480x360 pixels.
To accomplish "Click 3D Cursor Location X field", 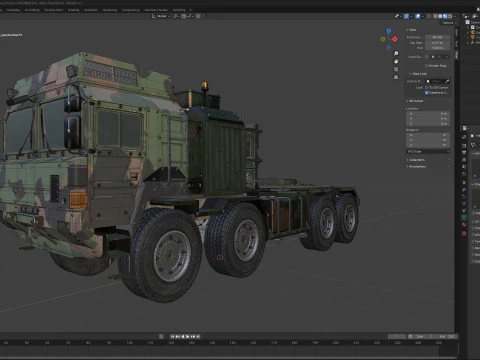I will tap(428, 114).
